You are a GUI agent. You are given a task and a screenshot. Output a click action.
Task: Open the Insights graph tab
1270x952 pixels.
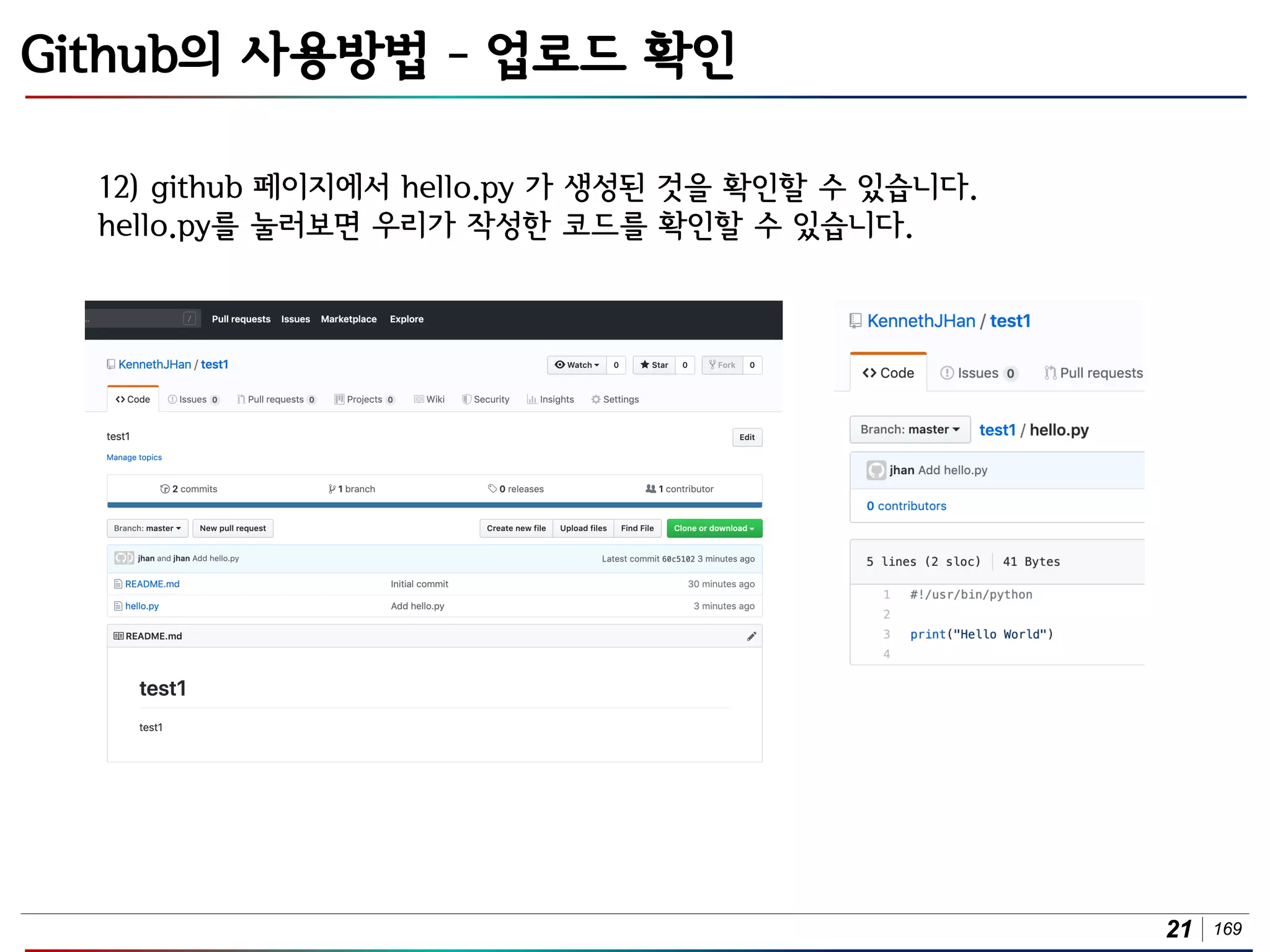(550, 400)
